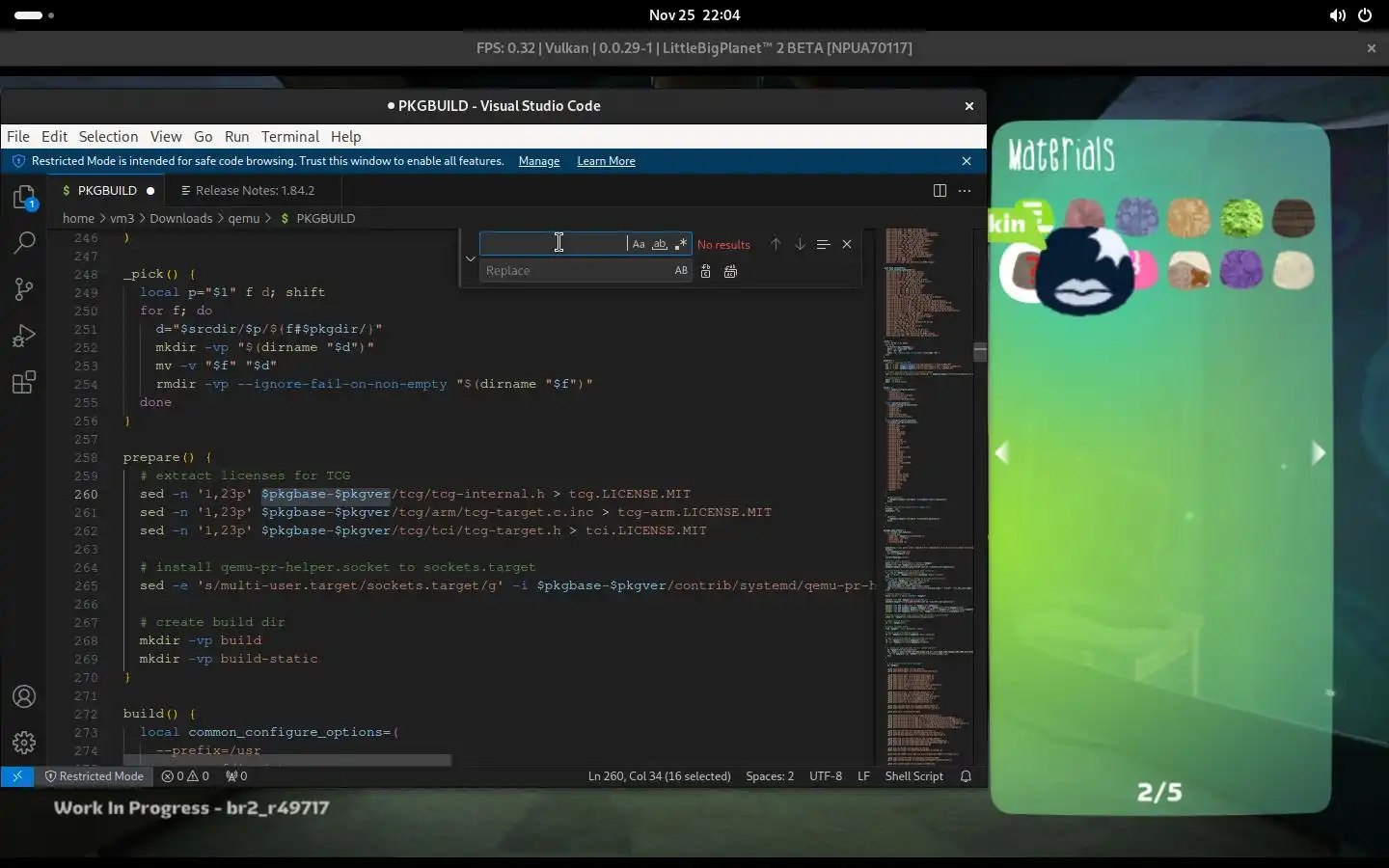Close the find widget
This screenshot has width=1389, height=868.
[x=847, y=244]
